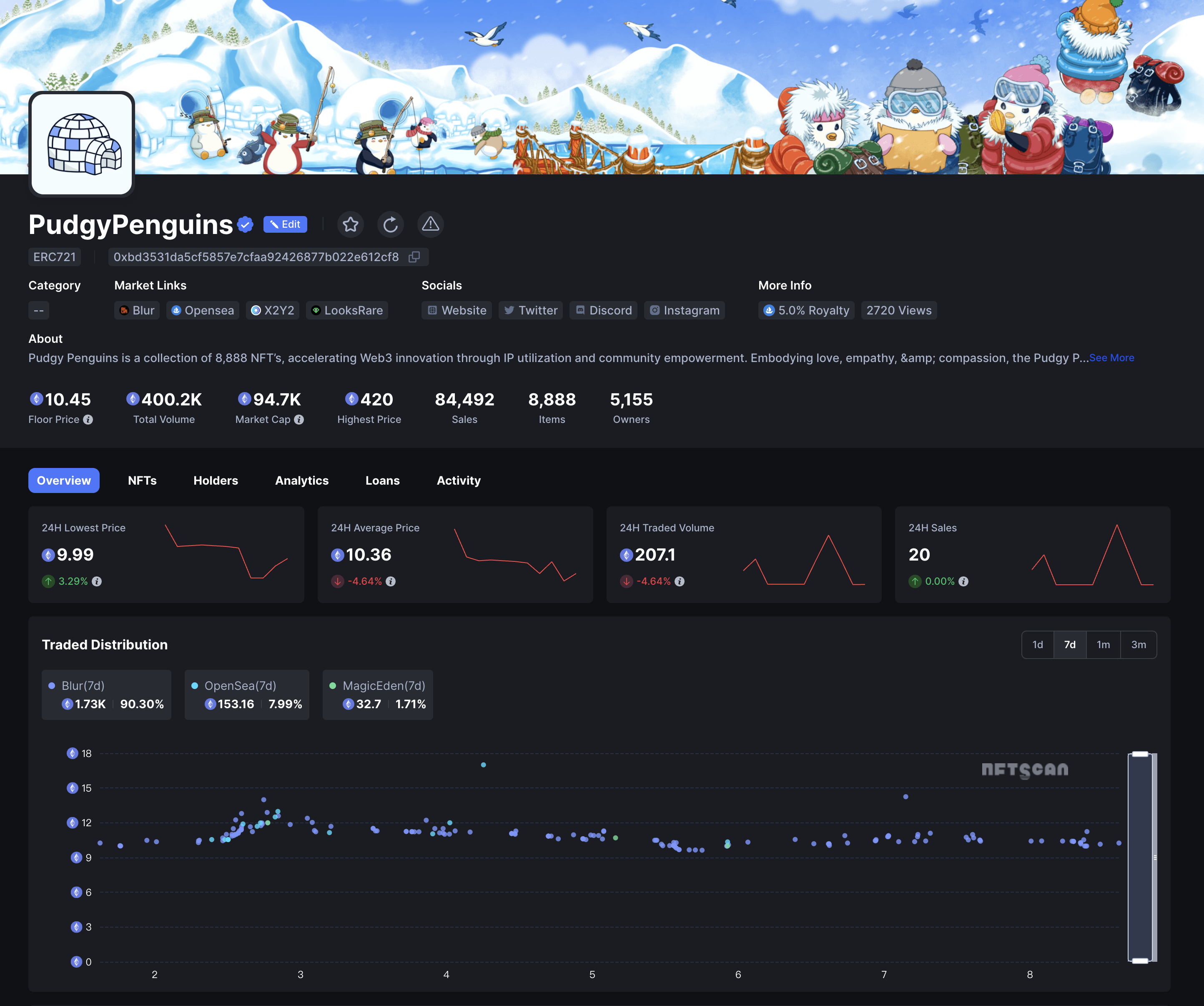Open the Discord social link
The width and height of the screenshot is (1204, 1006).
click(603, 310)
